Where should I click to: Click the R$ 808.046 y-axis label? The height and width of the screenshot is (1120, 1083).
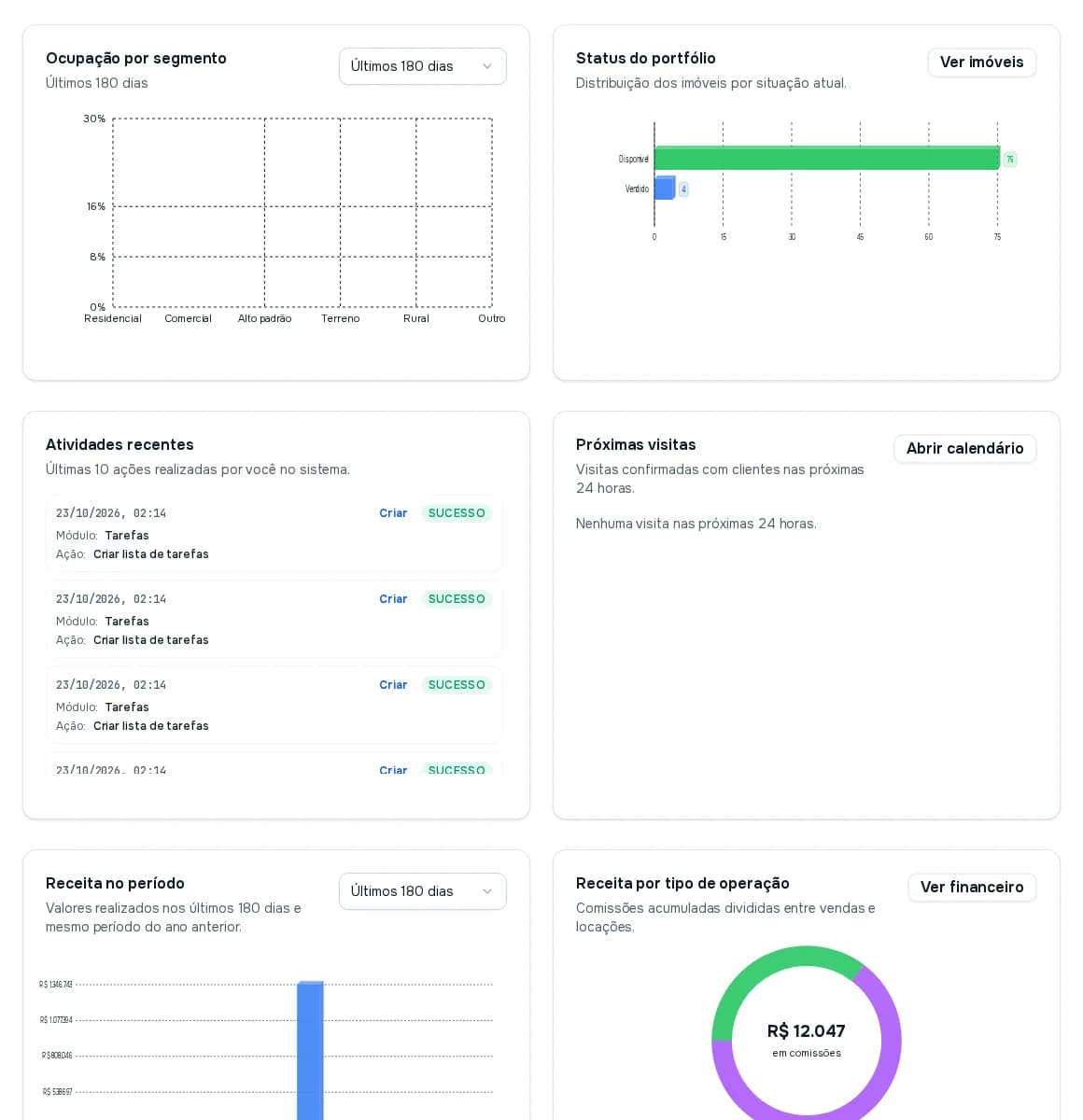tap(57, 1056)
